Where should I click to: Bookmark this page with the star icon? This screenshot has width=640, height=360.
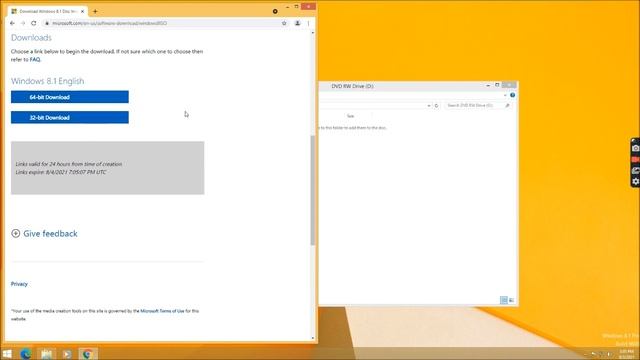click(284, 23)
